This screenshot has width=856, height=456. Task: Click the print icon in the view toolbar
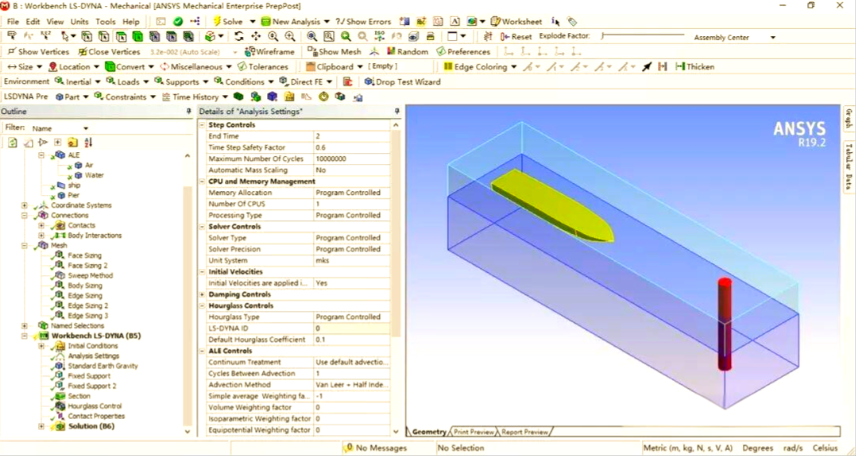tap(430, 37)
